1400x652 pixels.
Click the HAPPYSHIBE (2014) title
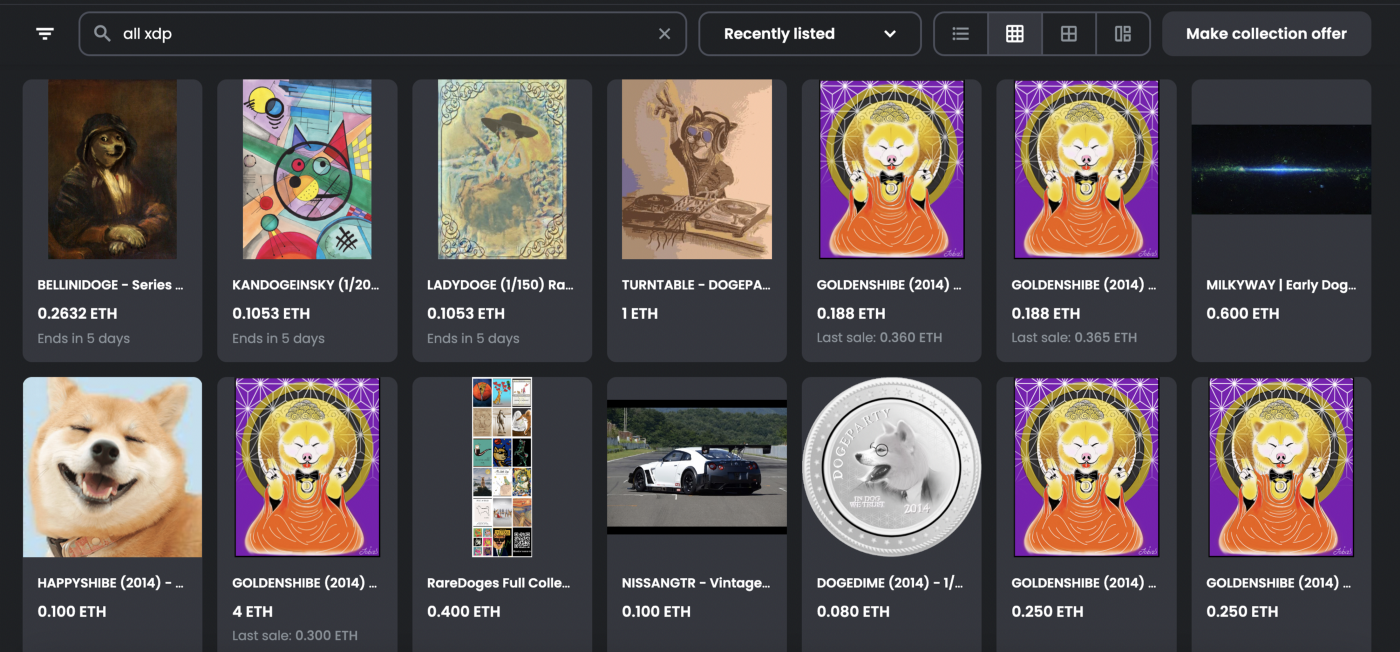click(x=111, y=583)
